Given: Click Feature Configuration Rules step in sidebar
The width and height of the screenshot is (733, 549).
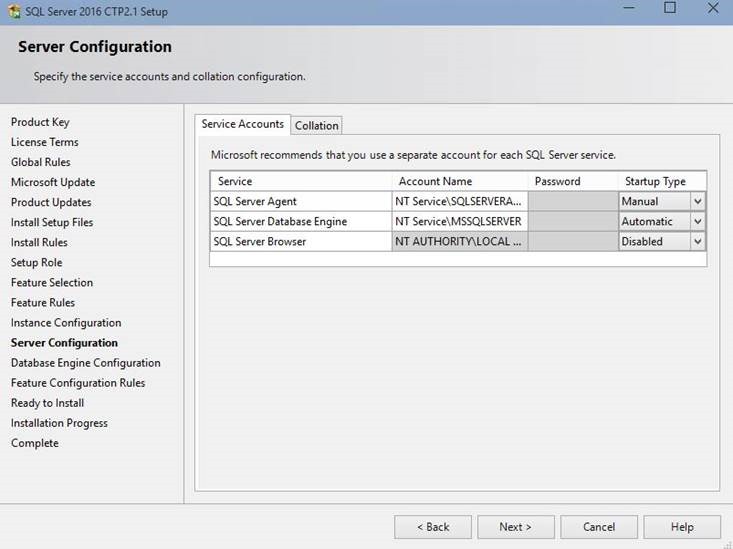Looking at the screenshot, I should 78,383.
